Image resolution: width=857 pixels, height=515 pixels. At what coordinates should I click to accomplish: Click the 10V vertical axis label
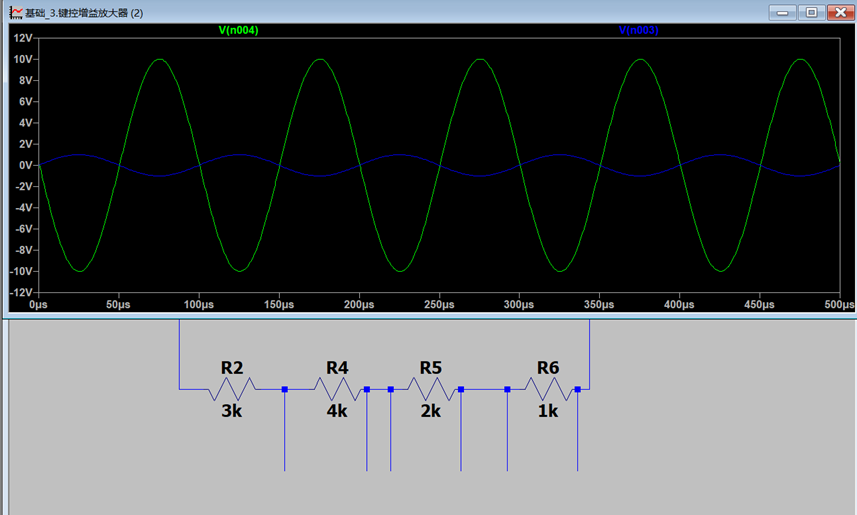click(x=22, y=59)
